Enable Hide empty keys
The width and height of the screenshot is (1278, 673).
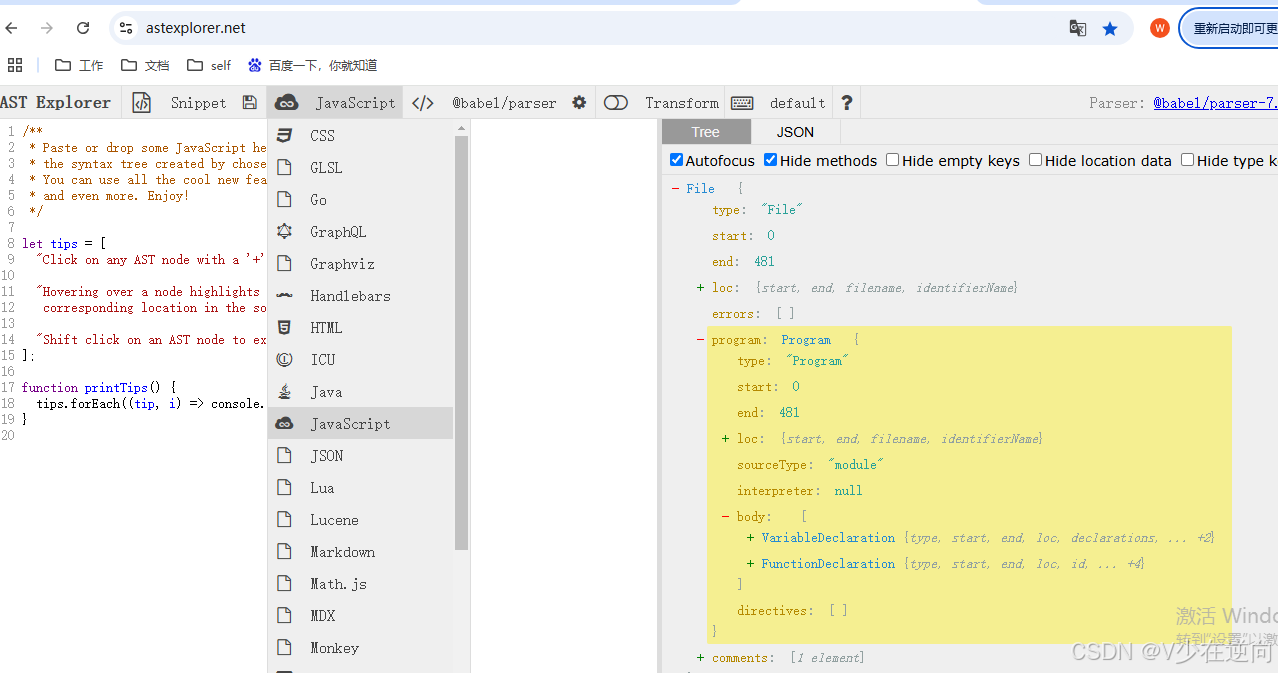(891, 159)
